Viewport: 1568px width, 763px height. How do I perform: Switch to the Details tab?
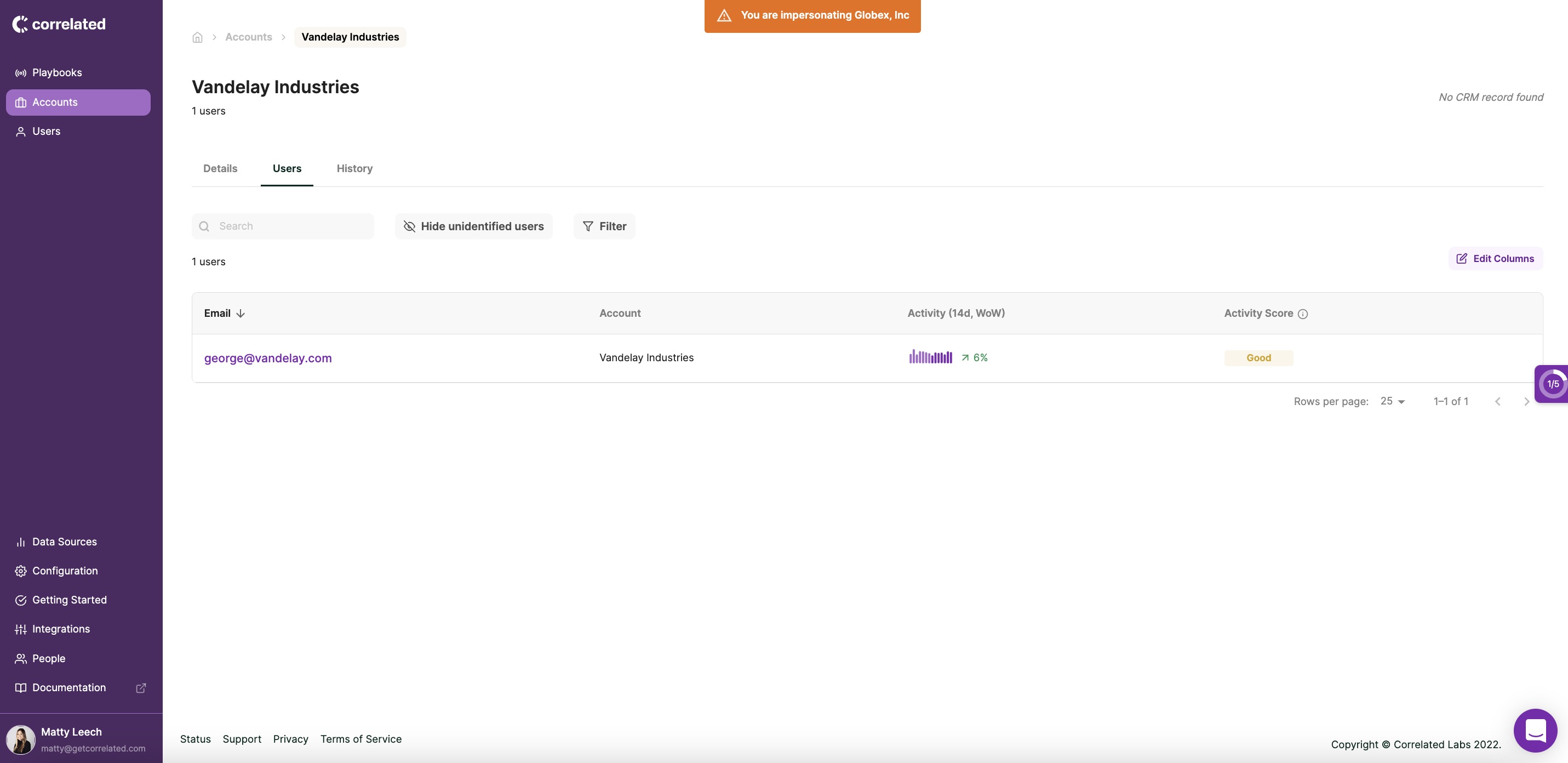220,168
